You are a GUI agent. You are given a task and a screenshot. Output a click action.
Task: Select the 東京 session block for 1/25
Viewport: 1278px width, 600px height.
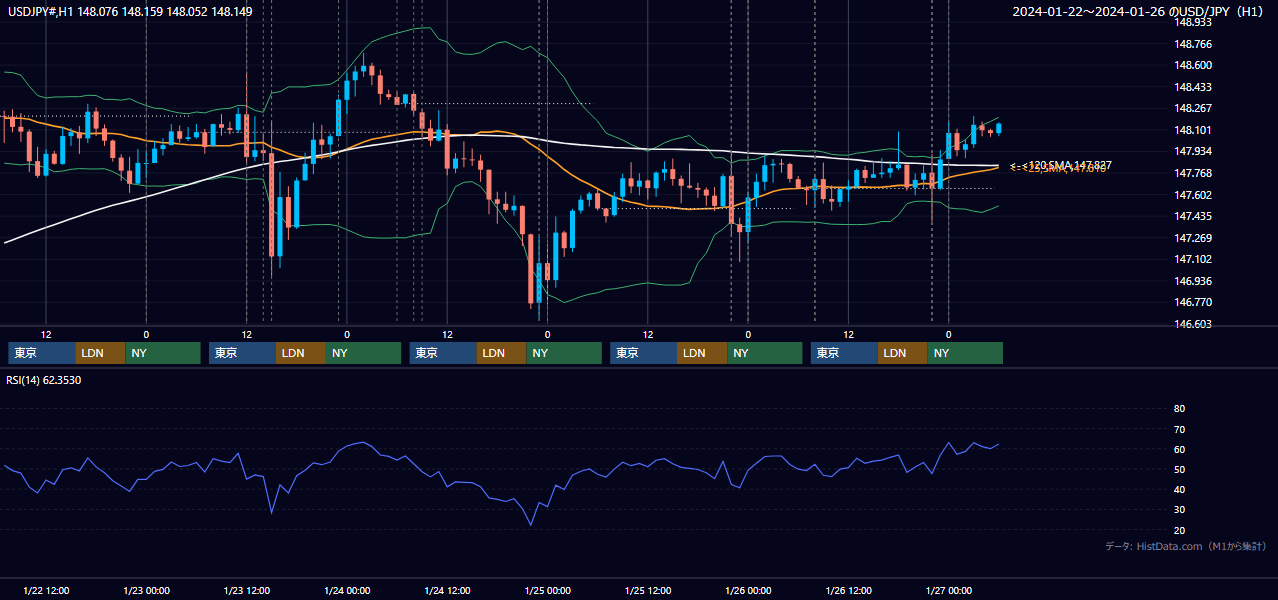(644, 353)
